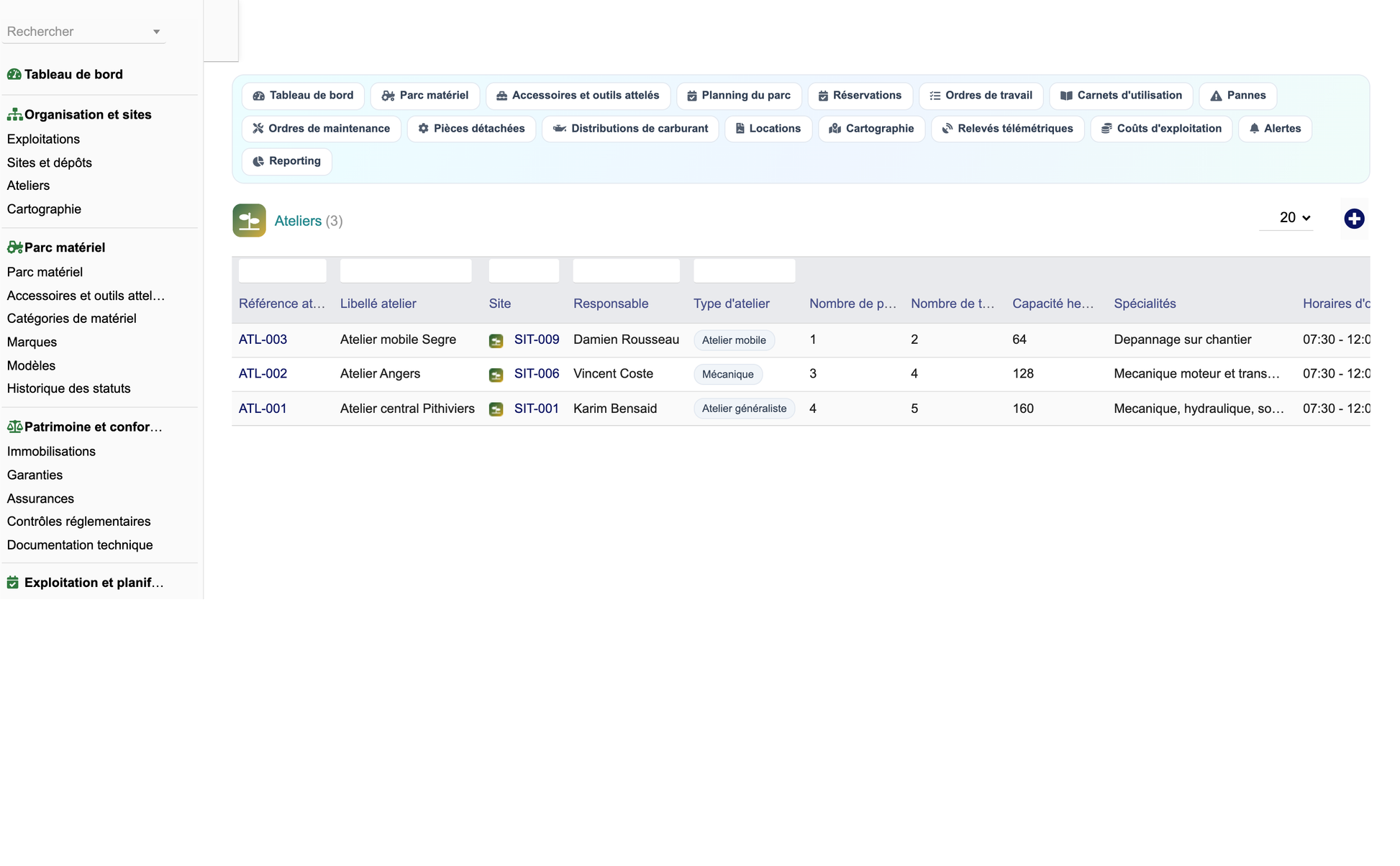
Task: Open the Réservations tab
Action: [860, 96]
